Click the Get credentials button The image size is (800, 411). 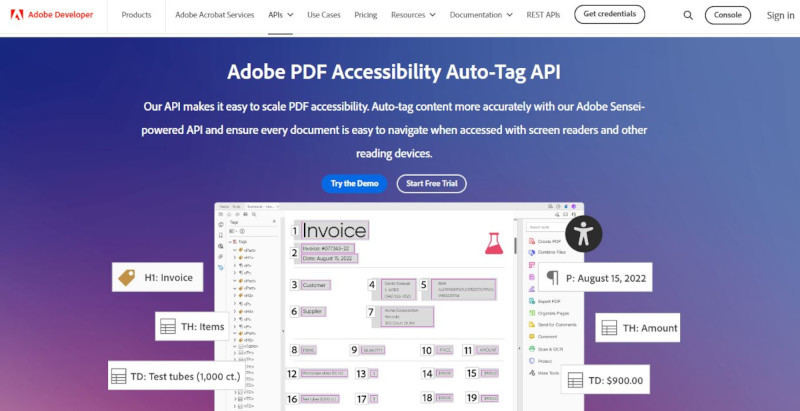609,14
